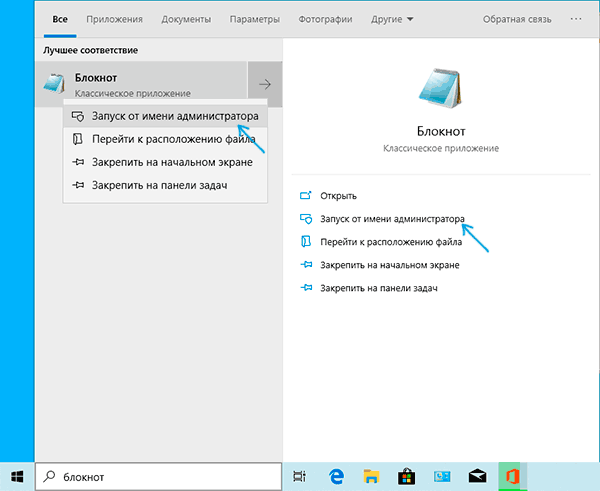This screenshot has height=491, width=600.
Task: Open File Explorer from the taskbar
Action: click(371, 477)
